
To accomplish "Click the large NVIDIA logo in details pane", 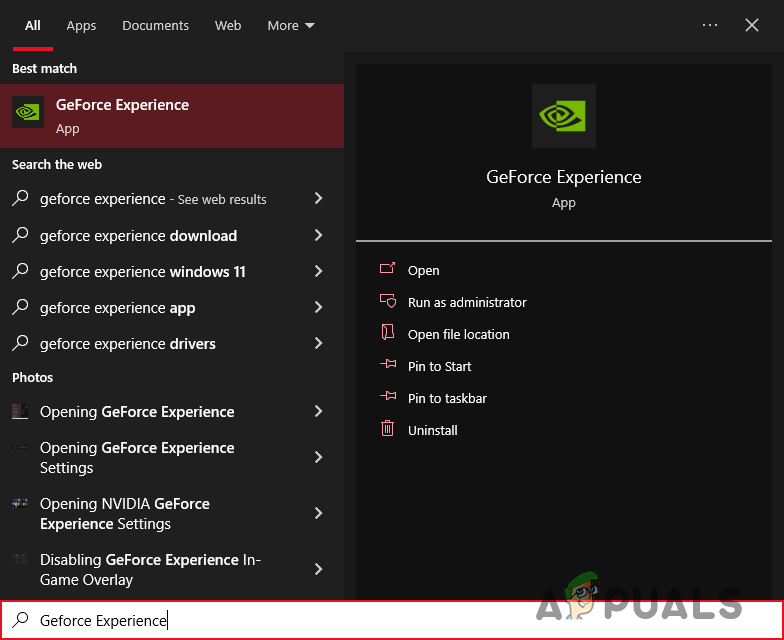I will 564,116.
